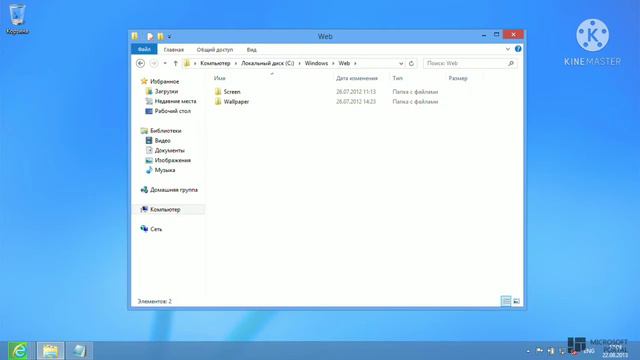
Task: Click the New folder quick access icon
Action: (x=160, y=36)
